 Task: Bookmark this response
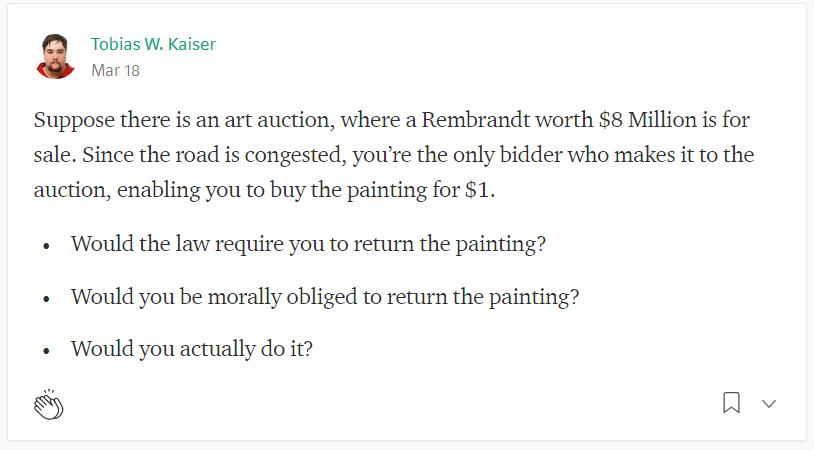pyautogui.click(x=731, y=403)
